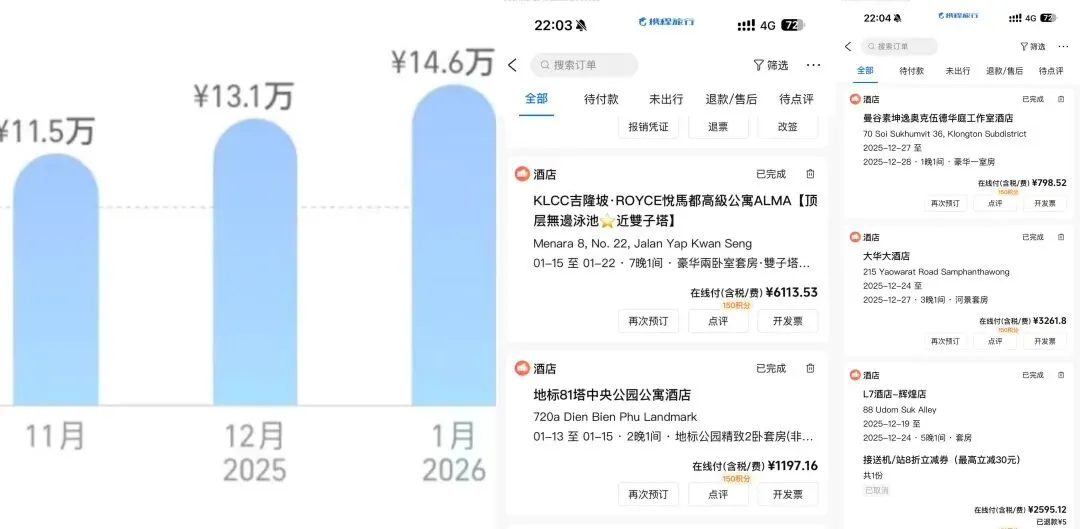Tap 开发票 on the KLCC吉隆坡 order

point(788,321)
